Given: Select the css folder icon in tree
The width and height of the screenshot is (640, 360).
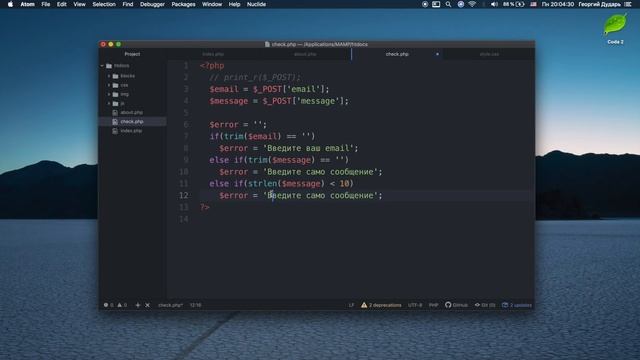Looking at the screenshot, I should pos(116,85).
